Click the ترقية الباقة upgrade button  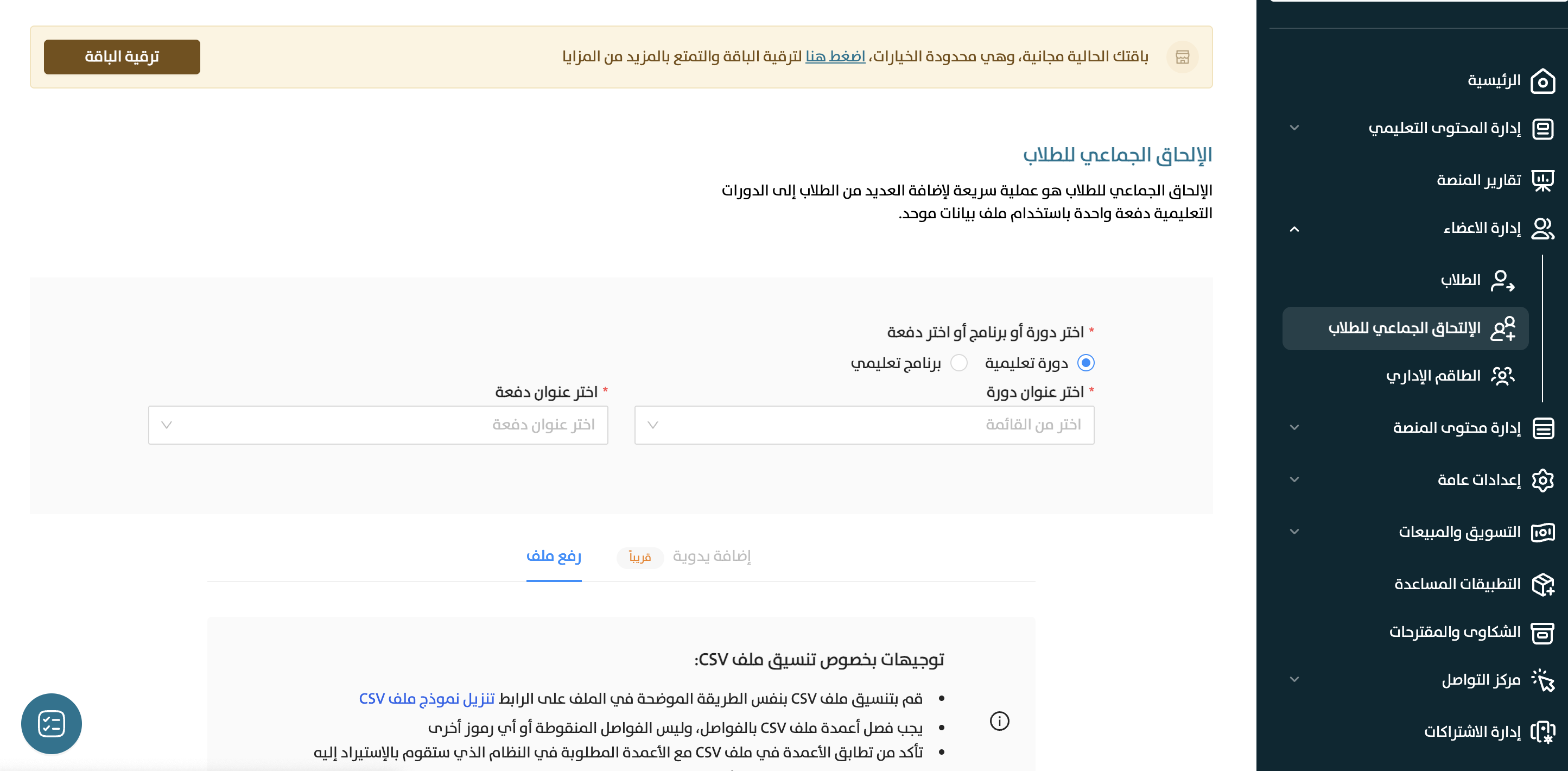pos(122,56)
